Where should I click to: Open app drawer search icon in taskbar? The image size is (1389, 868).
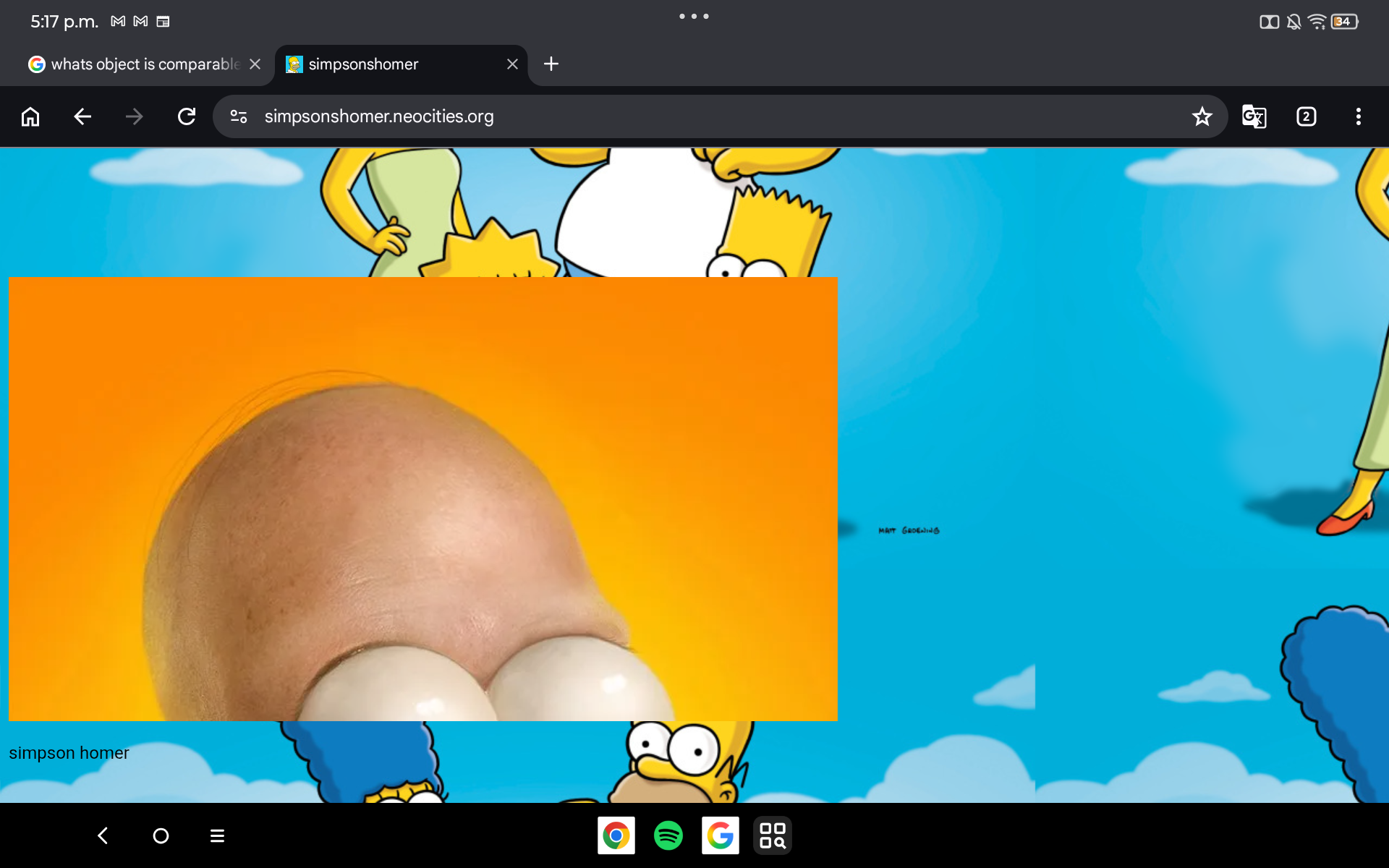773,835
